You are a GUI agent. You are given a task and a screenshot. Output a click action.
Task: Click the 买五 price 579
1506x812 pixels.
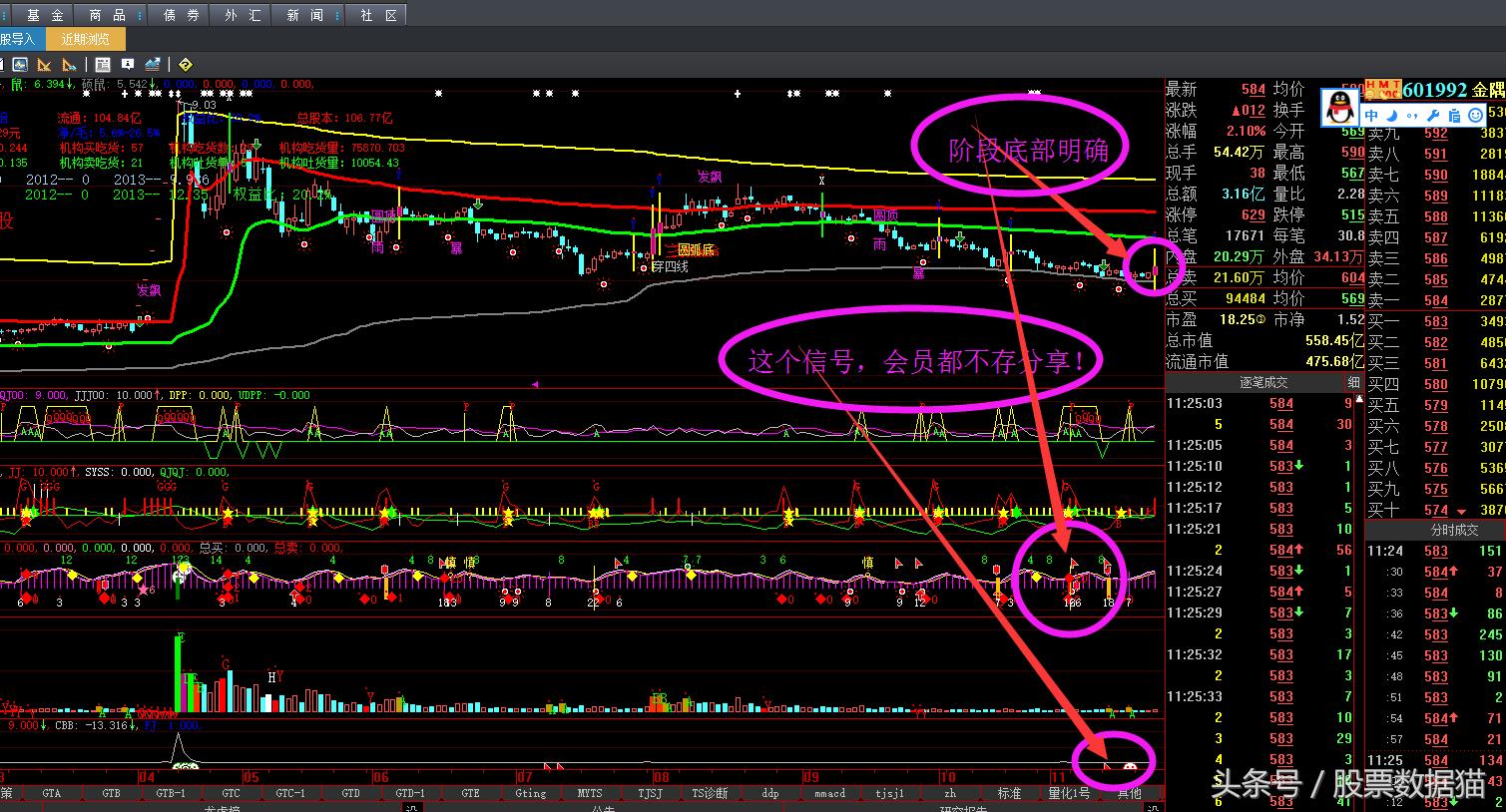pyautogui.click(x=1436, y=405)
